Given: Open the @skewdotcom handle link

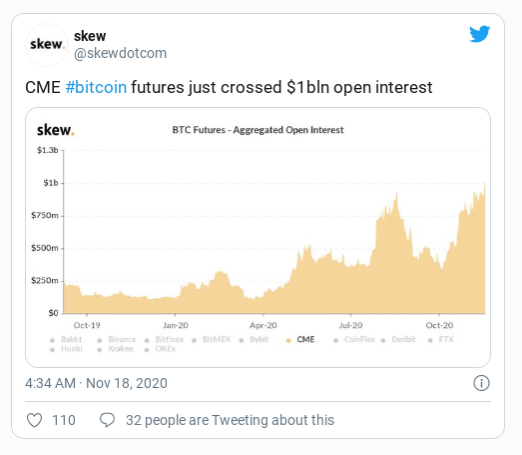Looking at the screenshot, I should tap(120, 53).
